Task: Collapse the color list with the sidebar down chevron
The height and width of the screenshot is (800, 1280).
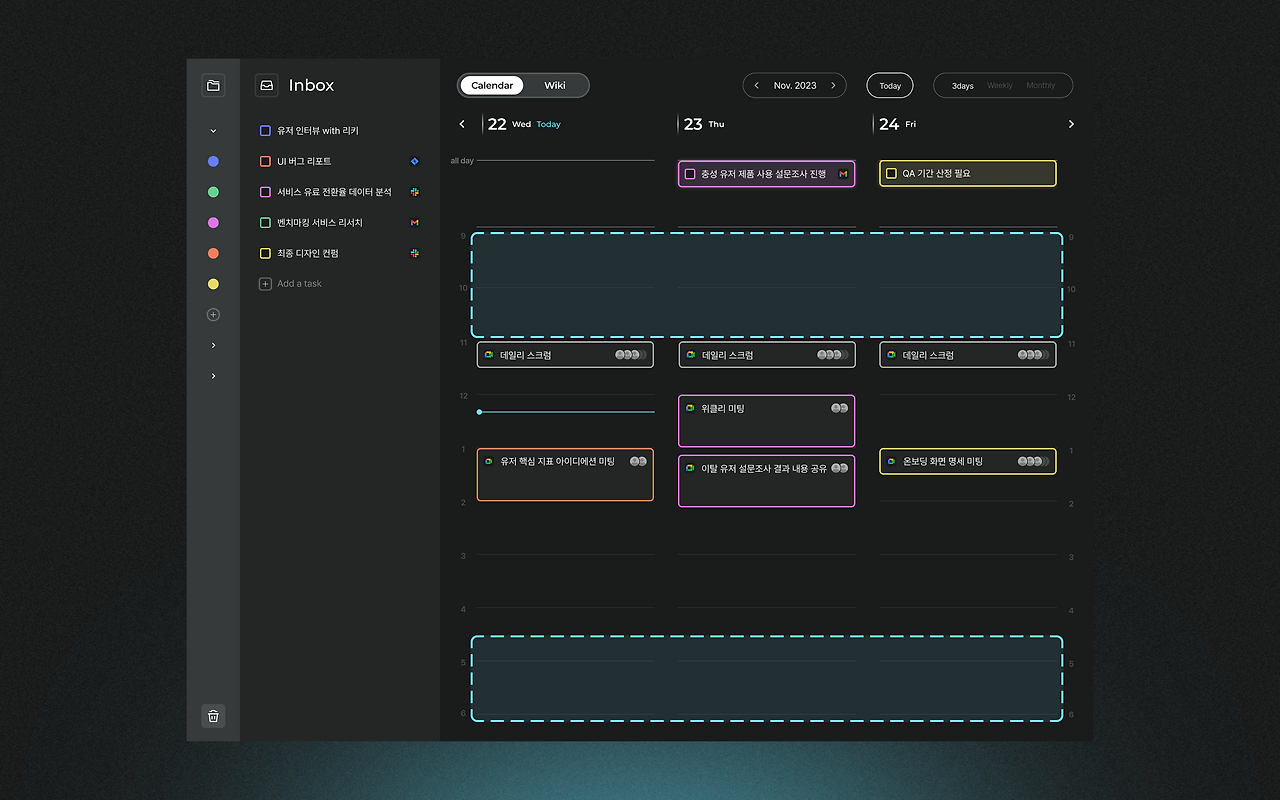Action: (213, 131)
